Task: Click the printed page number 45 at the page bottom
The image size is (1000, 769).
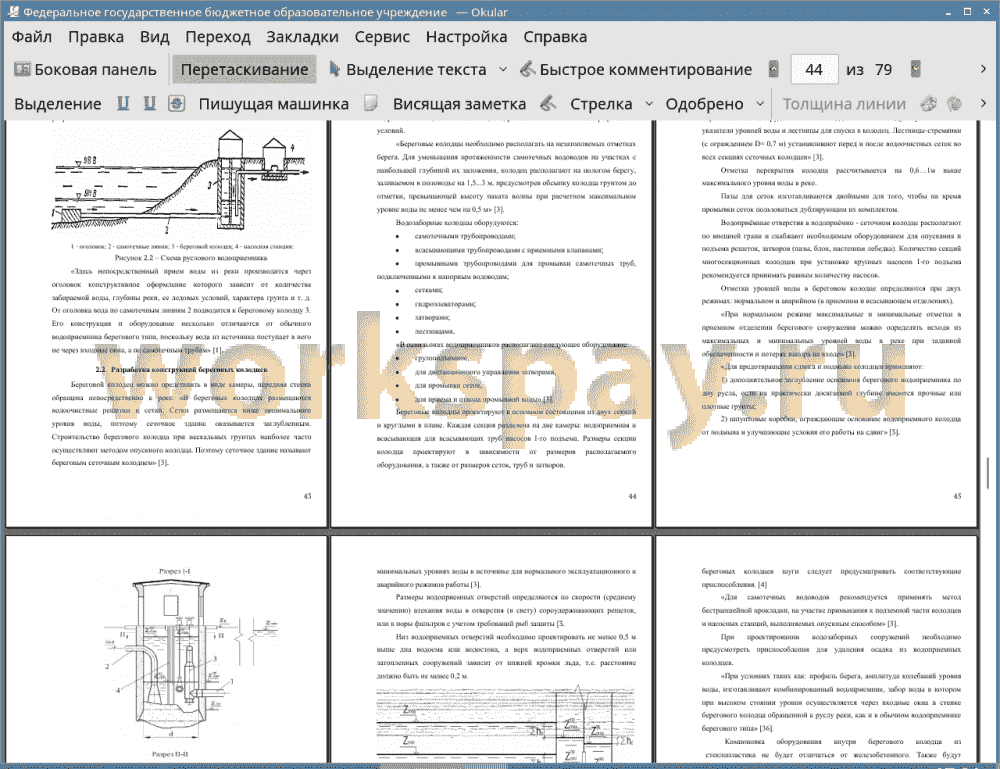Action: click(957, 496)
